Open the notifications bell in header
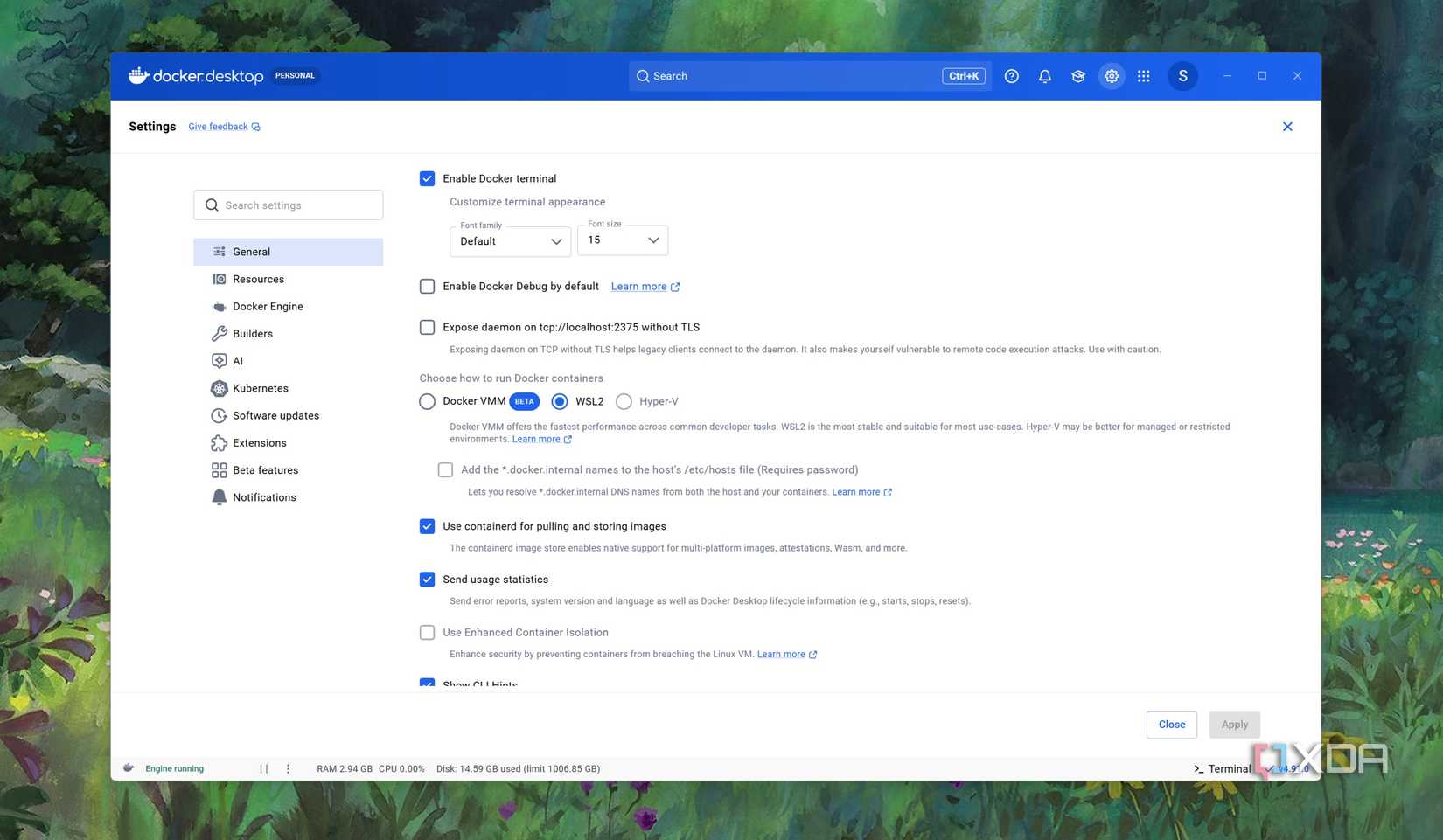Image resolution: width=1443 pixels, height=840 pixels. click(x=1045, y=76)
